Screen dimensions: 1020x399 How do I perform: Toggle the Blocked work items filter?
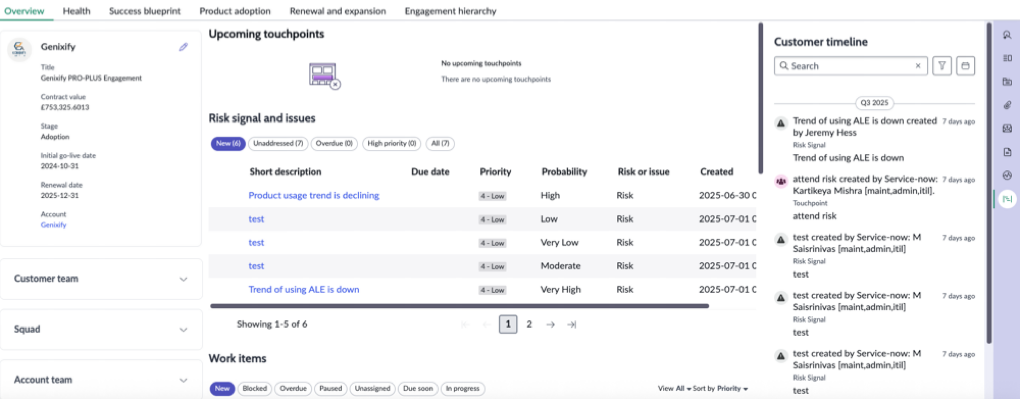coord(254,389)
